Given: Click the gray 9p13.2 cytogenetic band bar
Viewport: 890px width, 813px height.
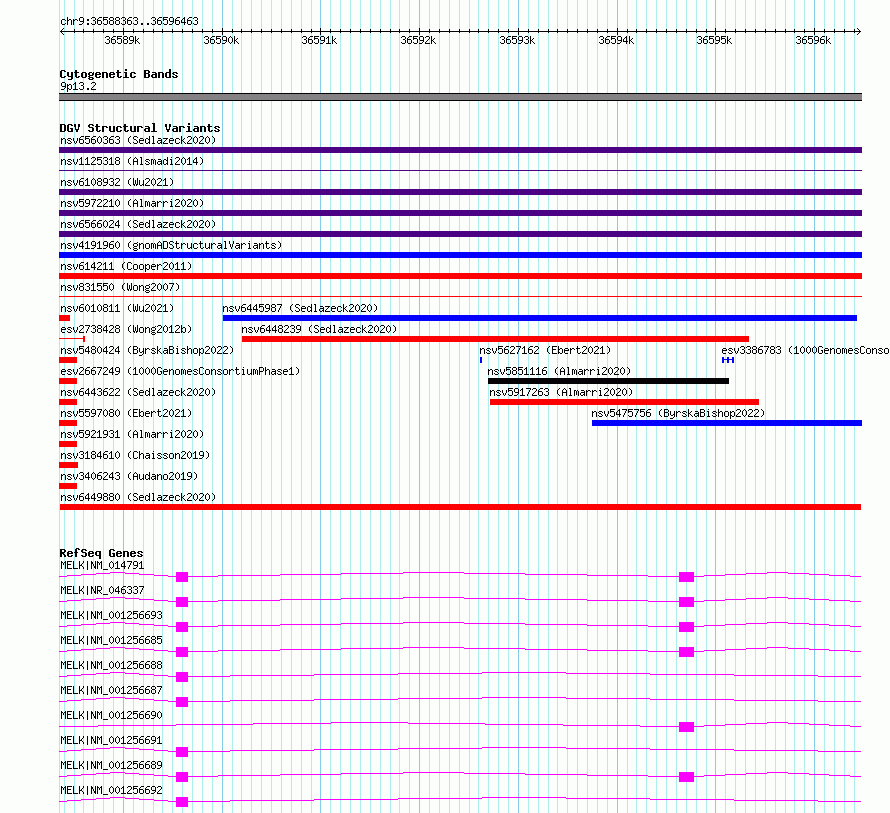Looking at the screenshot, I should [460, 97].
